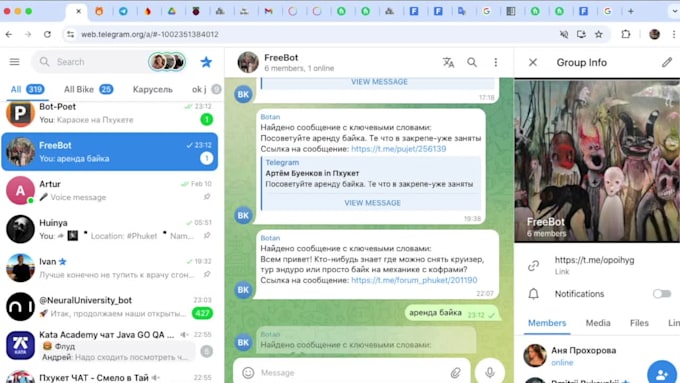Open the @NeuralUniversity_bot chat

click(110, 307)
